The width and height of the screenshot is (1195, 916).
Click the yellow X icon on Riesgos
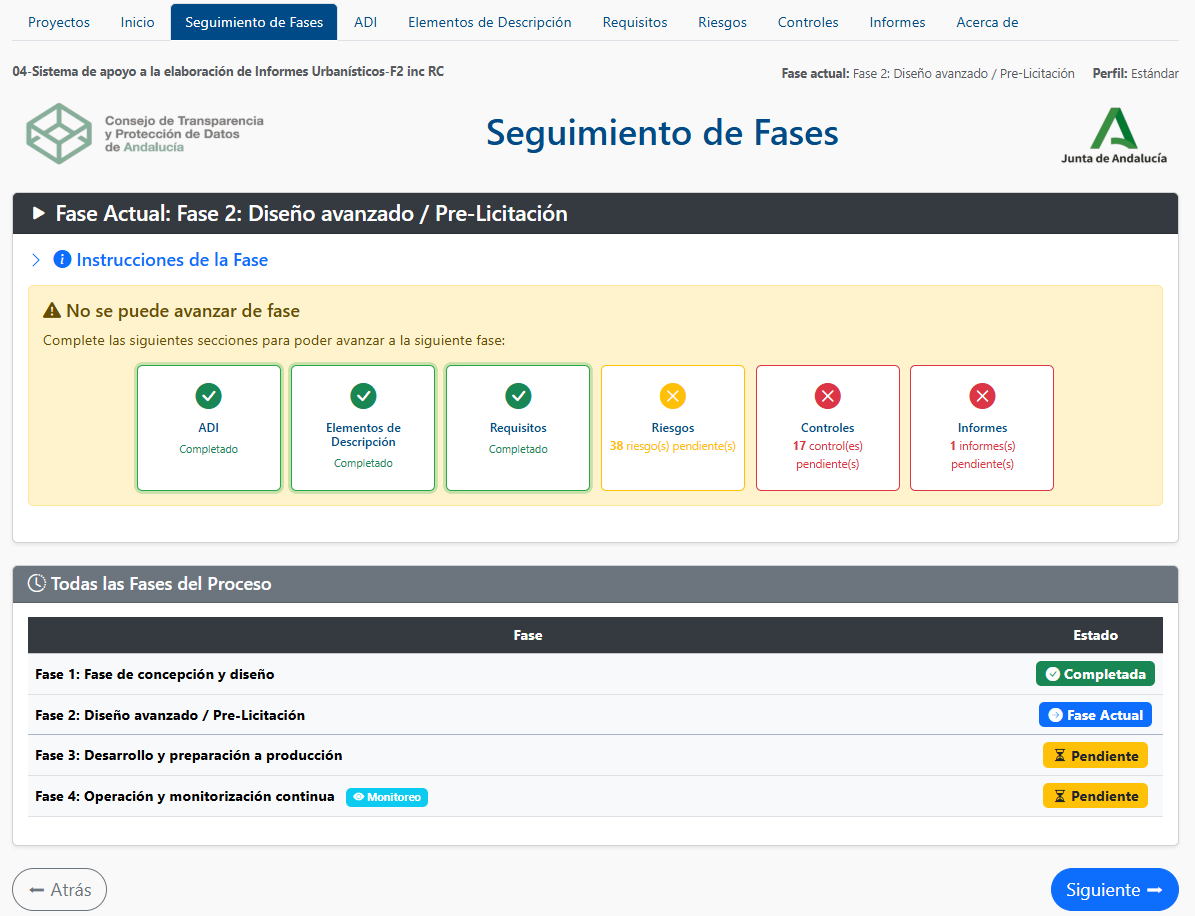pos(673,396)
